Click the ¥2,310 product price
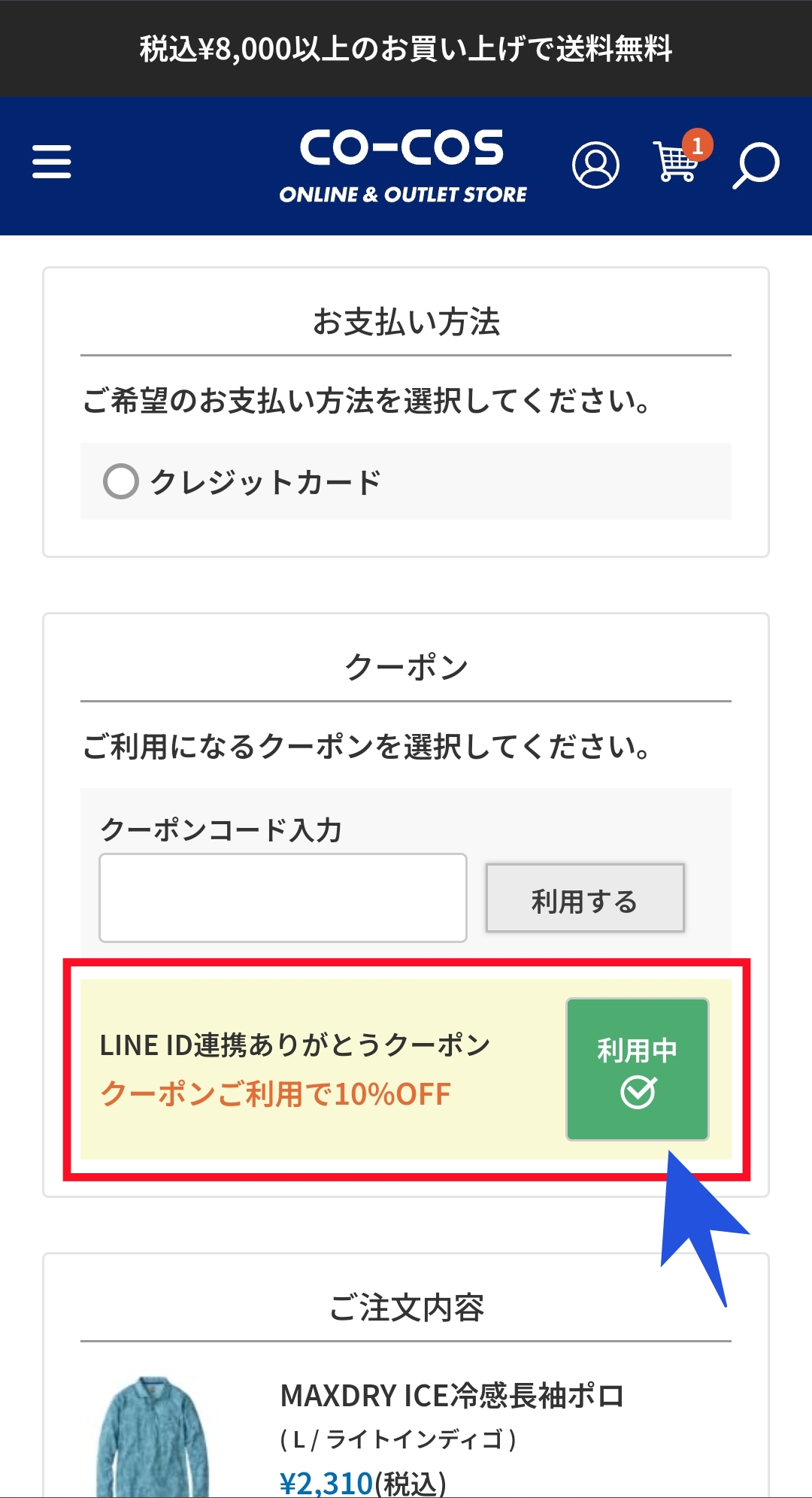This screenshot has width=812, height=1498. coord(326,1483)
